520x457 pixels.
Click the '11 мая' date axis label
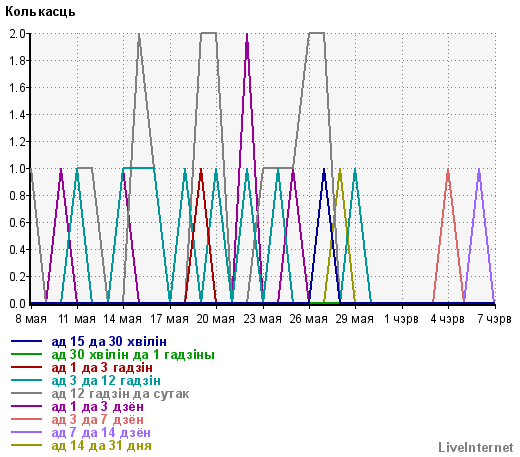77,319
